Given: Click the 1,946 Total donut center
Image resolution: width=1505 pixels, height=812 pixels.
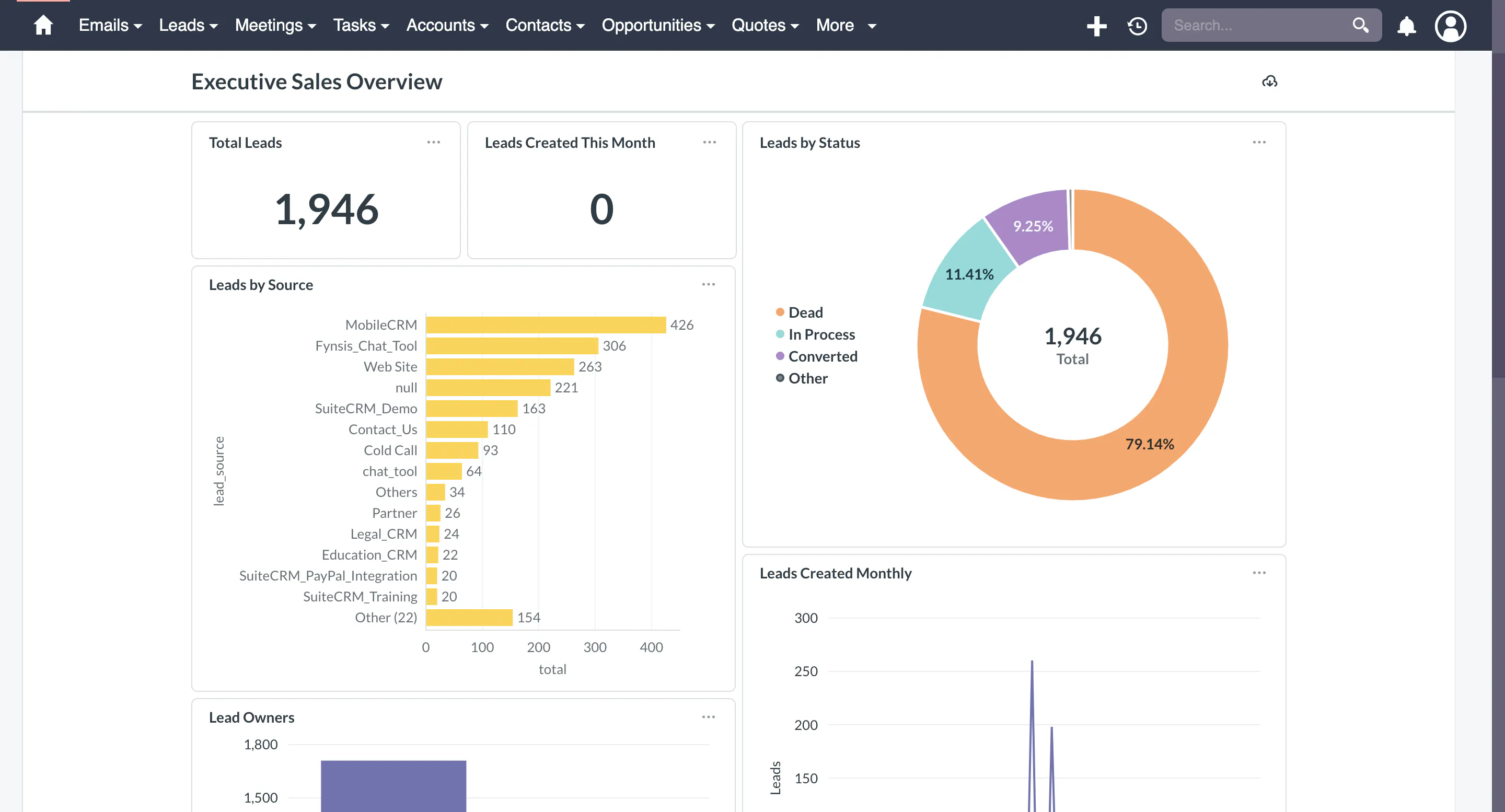Looking at the screenshot, I should click(x=1073, y=345).
